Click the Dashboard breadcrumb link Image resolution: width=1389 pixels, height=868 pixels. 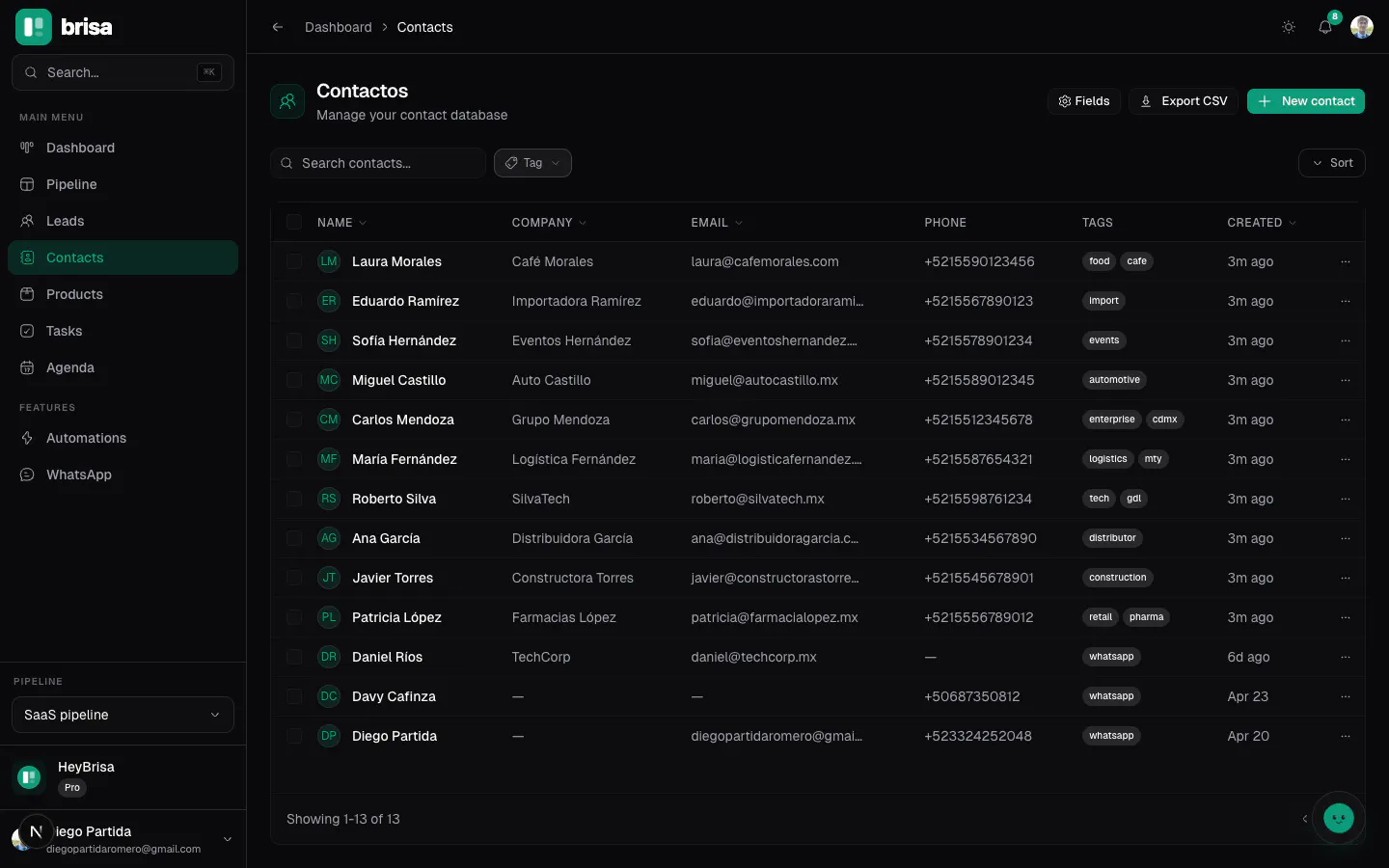pyautogui.click(x=338, y=27)
